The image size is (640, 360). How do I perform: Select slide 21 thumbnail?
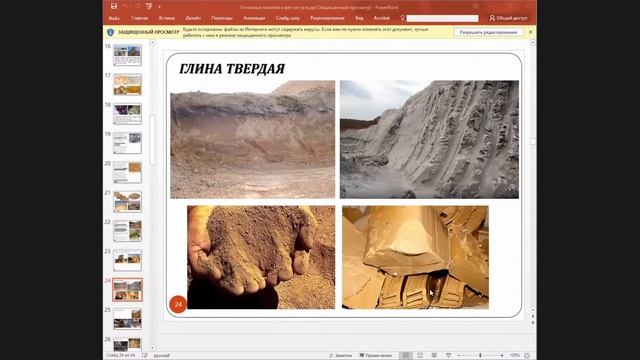click(127, 202)
